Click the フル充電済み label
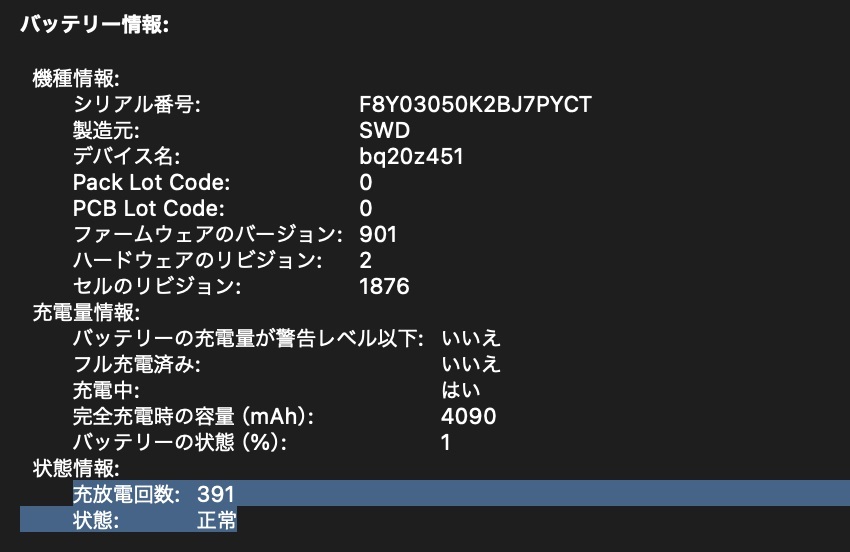 click(x=137, y=364)
